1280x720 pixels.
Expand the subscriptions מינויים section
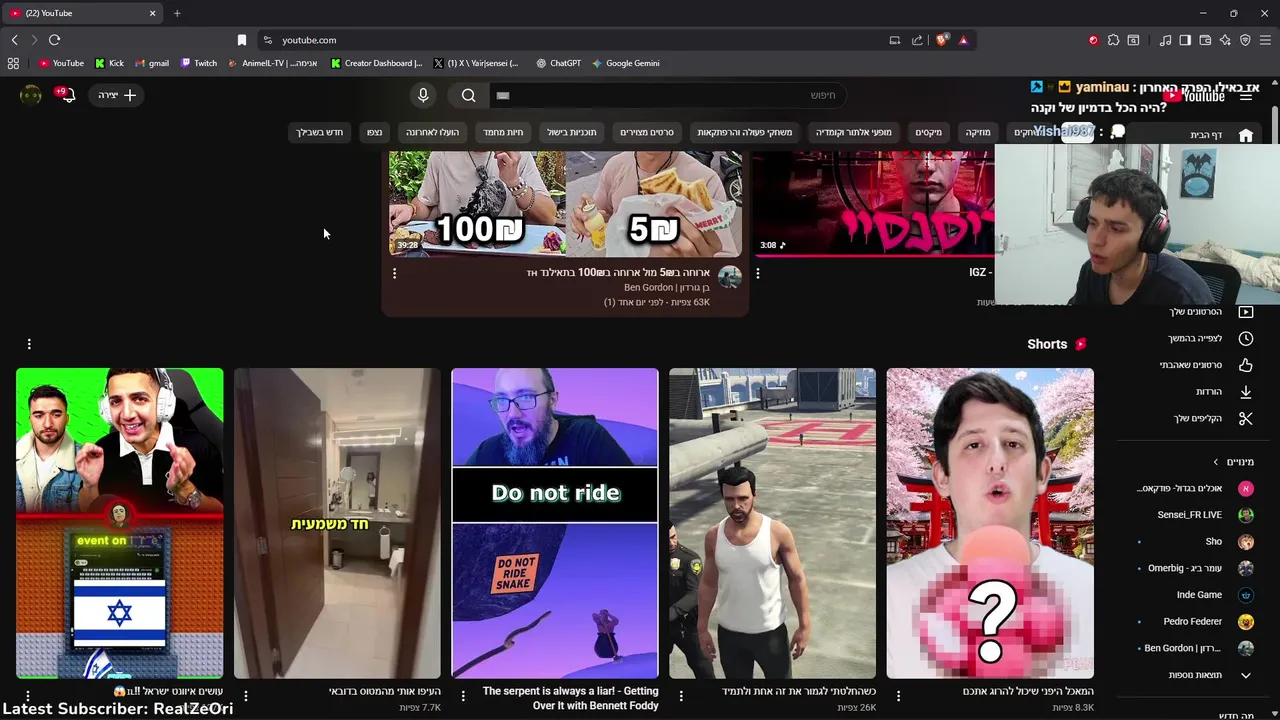pyautogui.click(x=1232, y=462)
